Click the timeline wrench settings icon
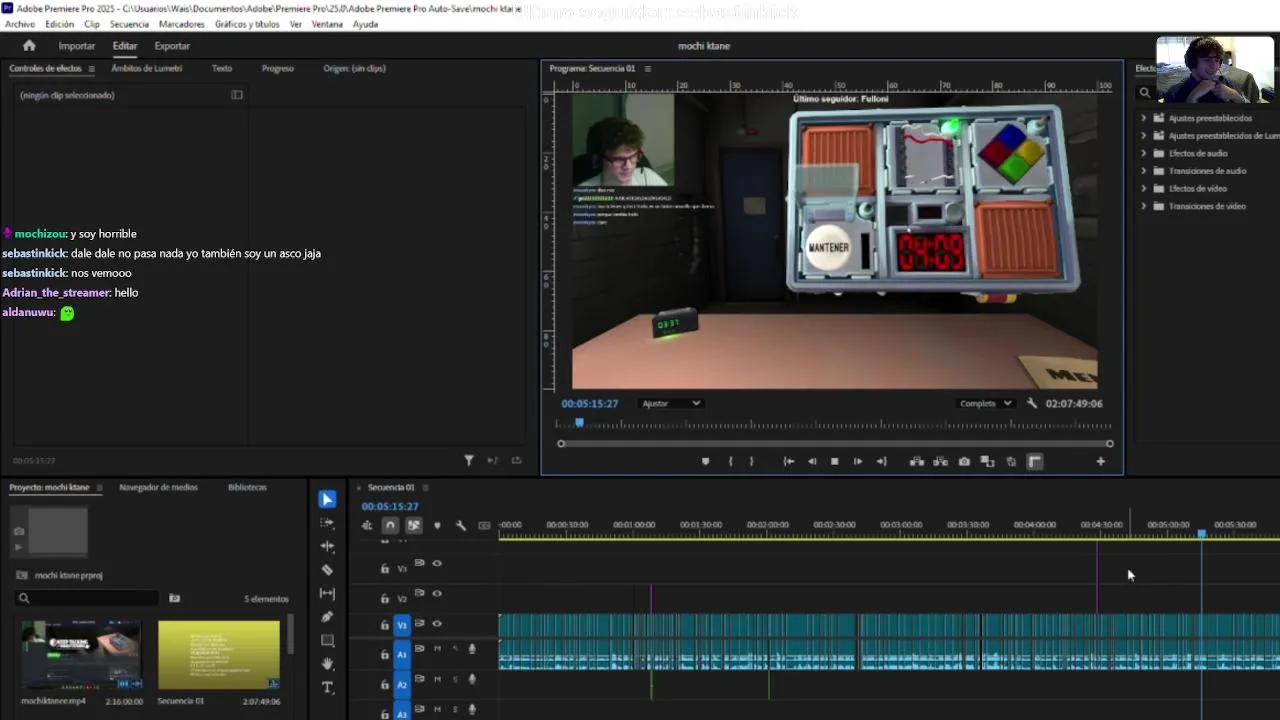 pyautogui.click(x=461, y=526)
